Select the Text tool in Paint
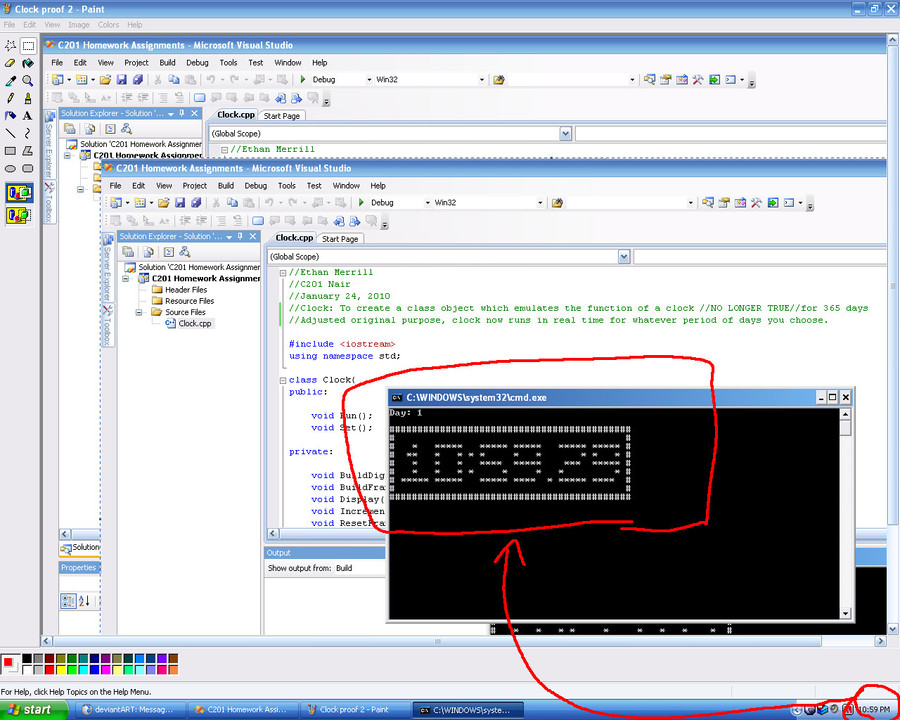Viewport: 900px width, 720px height. (x=28, y=116)
